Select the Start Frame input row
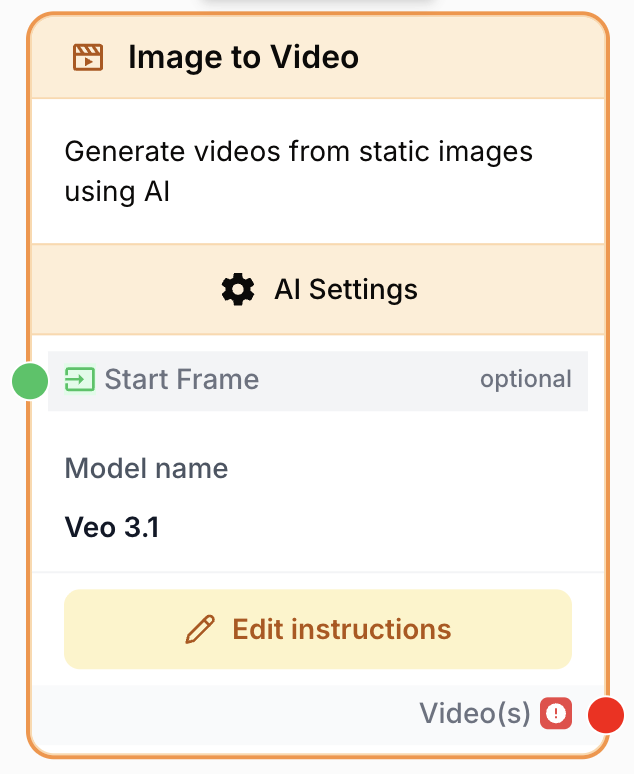This screenshot has height=774, width=634. (318, 381)
